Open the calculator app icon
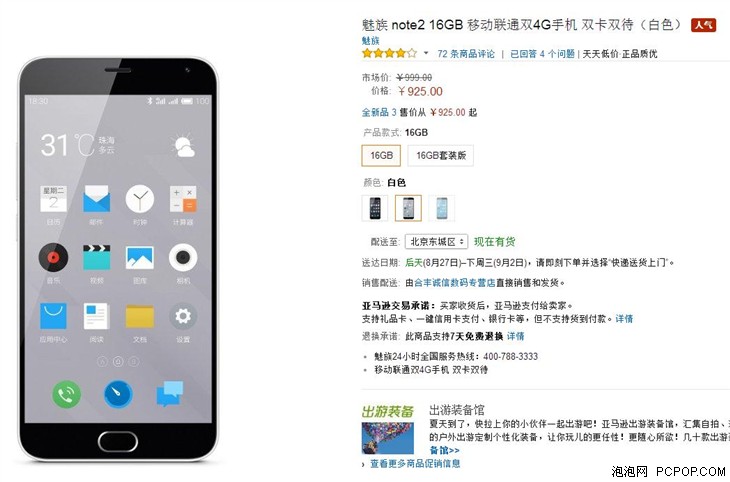The image size is (730, 482). 183,198
